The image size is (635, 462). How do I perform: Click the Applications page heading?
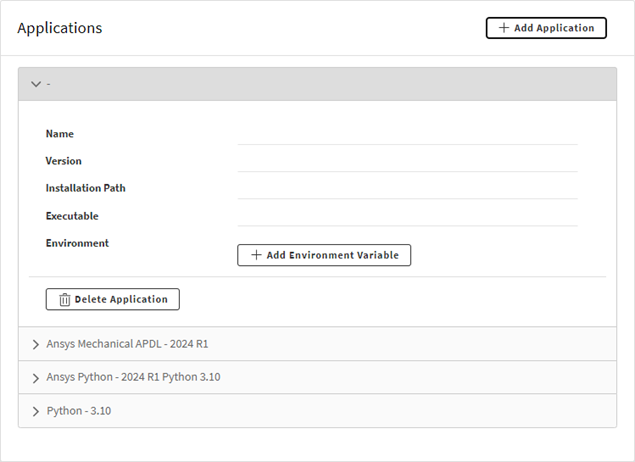pyautogui.click(x=60, y=28)
